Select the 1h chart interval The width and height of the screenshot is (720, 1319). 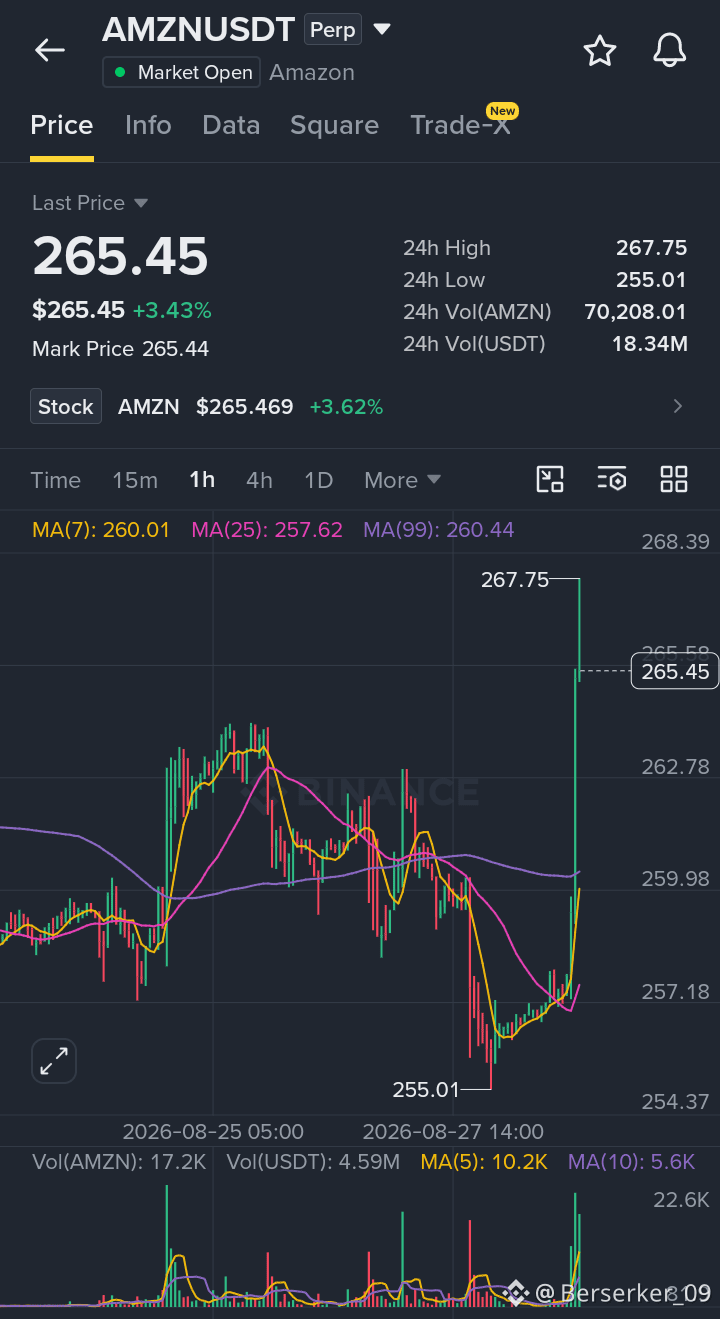[202, 480]
